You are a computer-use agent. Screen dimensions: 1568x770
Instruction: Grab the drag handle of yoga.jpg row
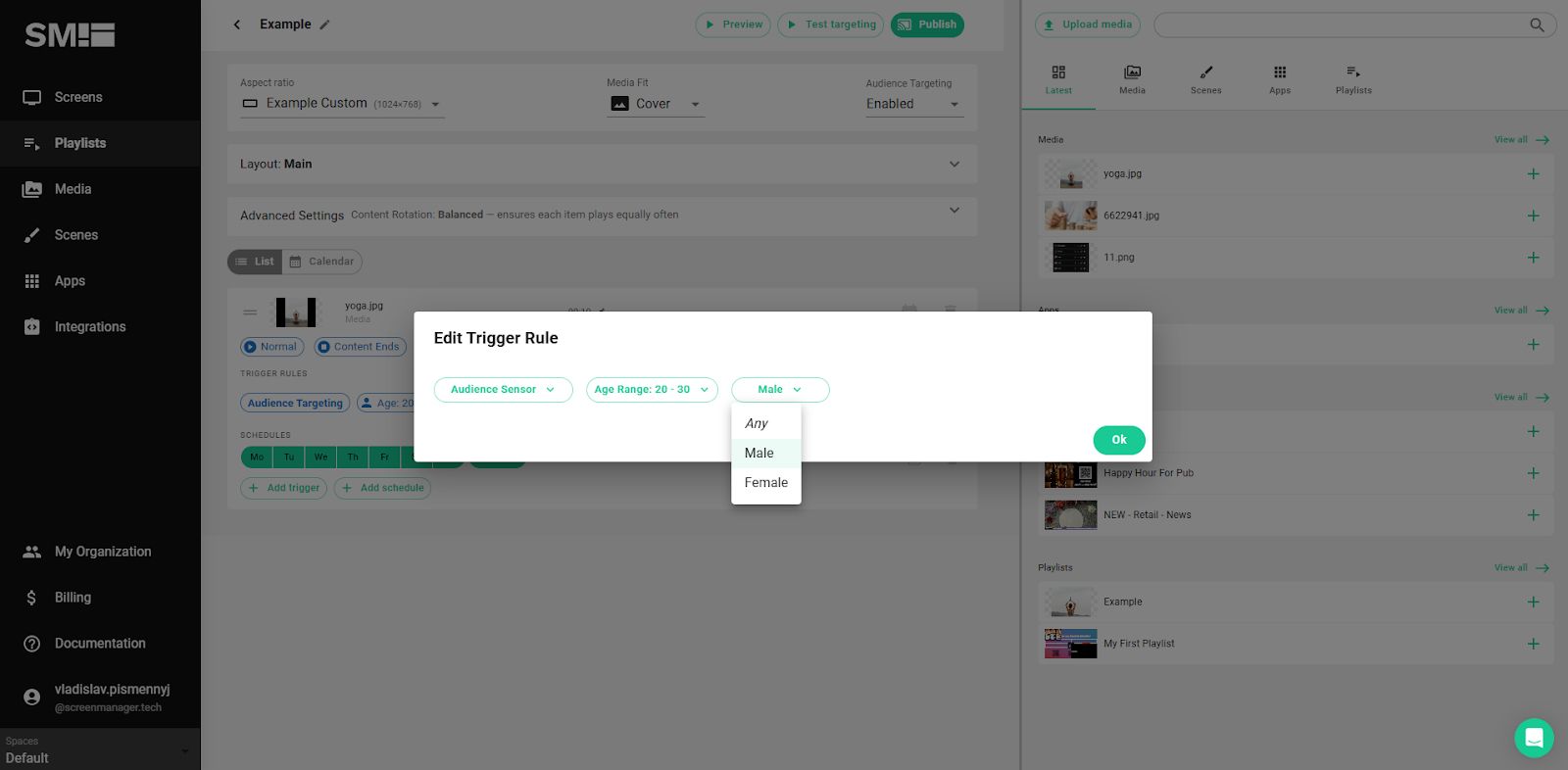click(x=250, y=313)
